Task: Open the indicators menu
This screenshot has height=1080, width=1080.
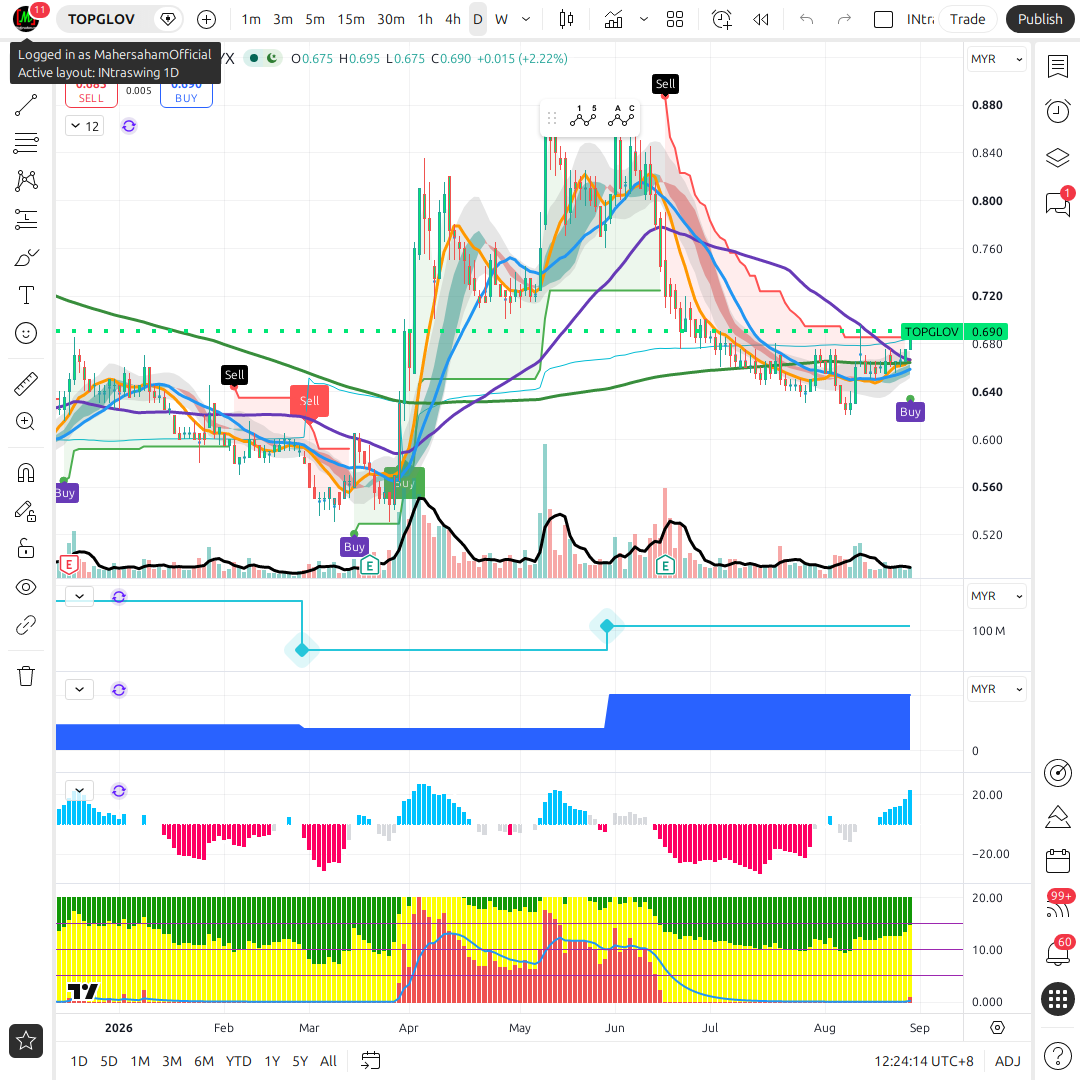Action: coord(613,19)
